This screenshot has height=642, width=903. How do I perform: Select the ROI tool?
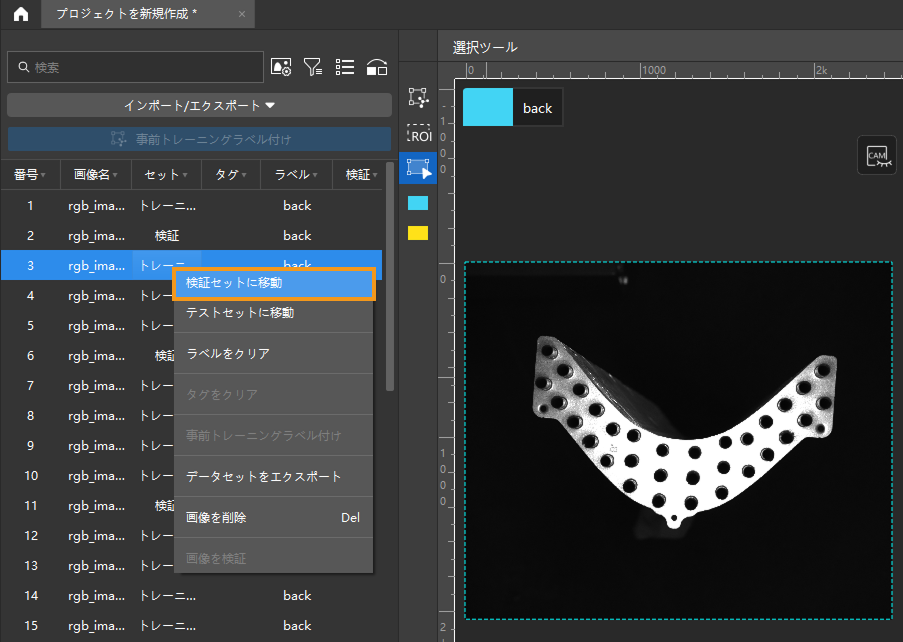(x=418, y=134)
